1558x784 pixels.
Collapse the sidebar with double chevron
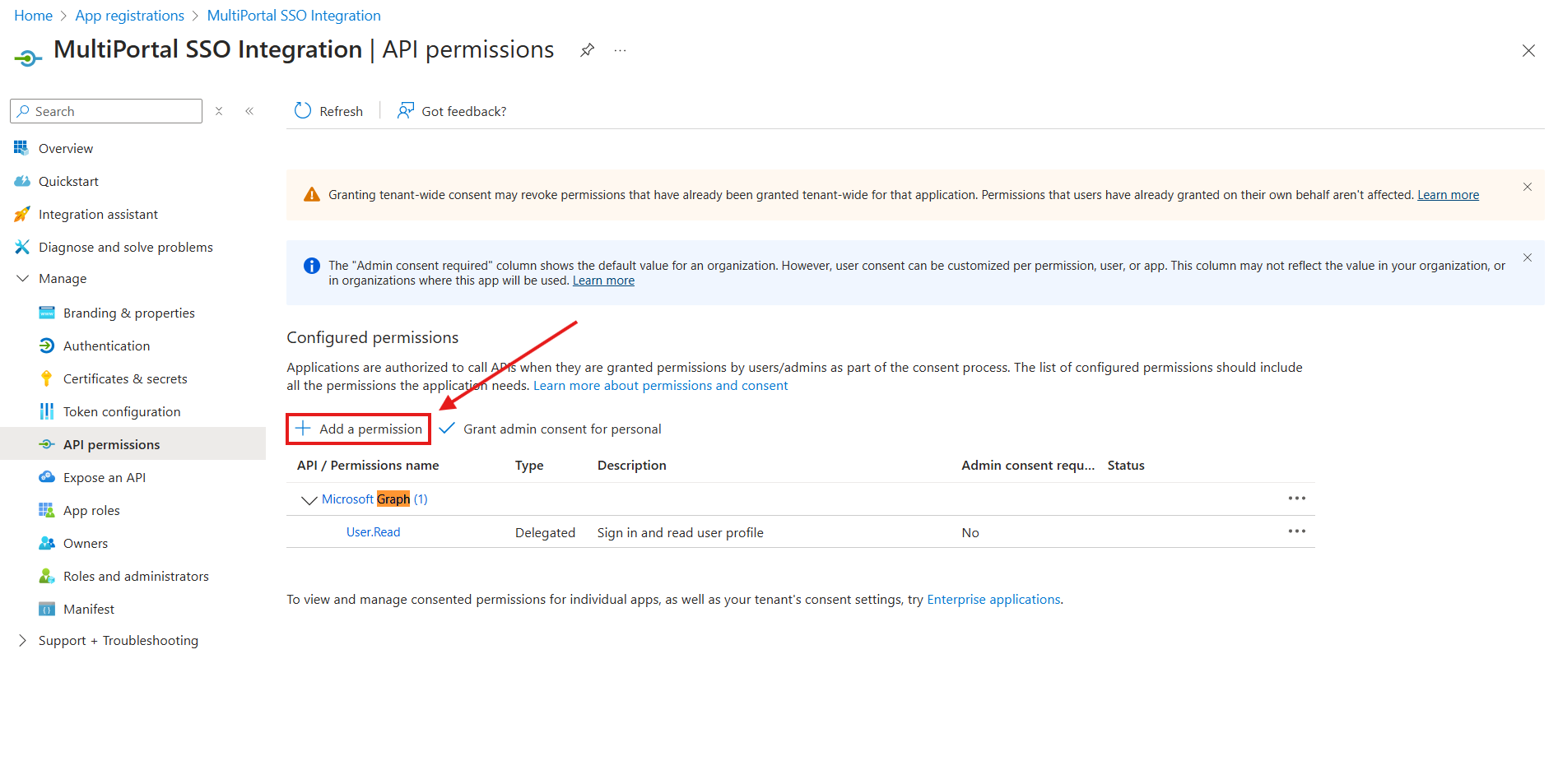point(249,111)
